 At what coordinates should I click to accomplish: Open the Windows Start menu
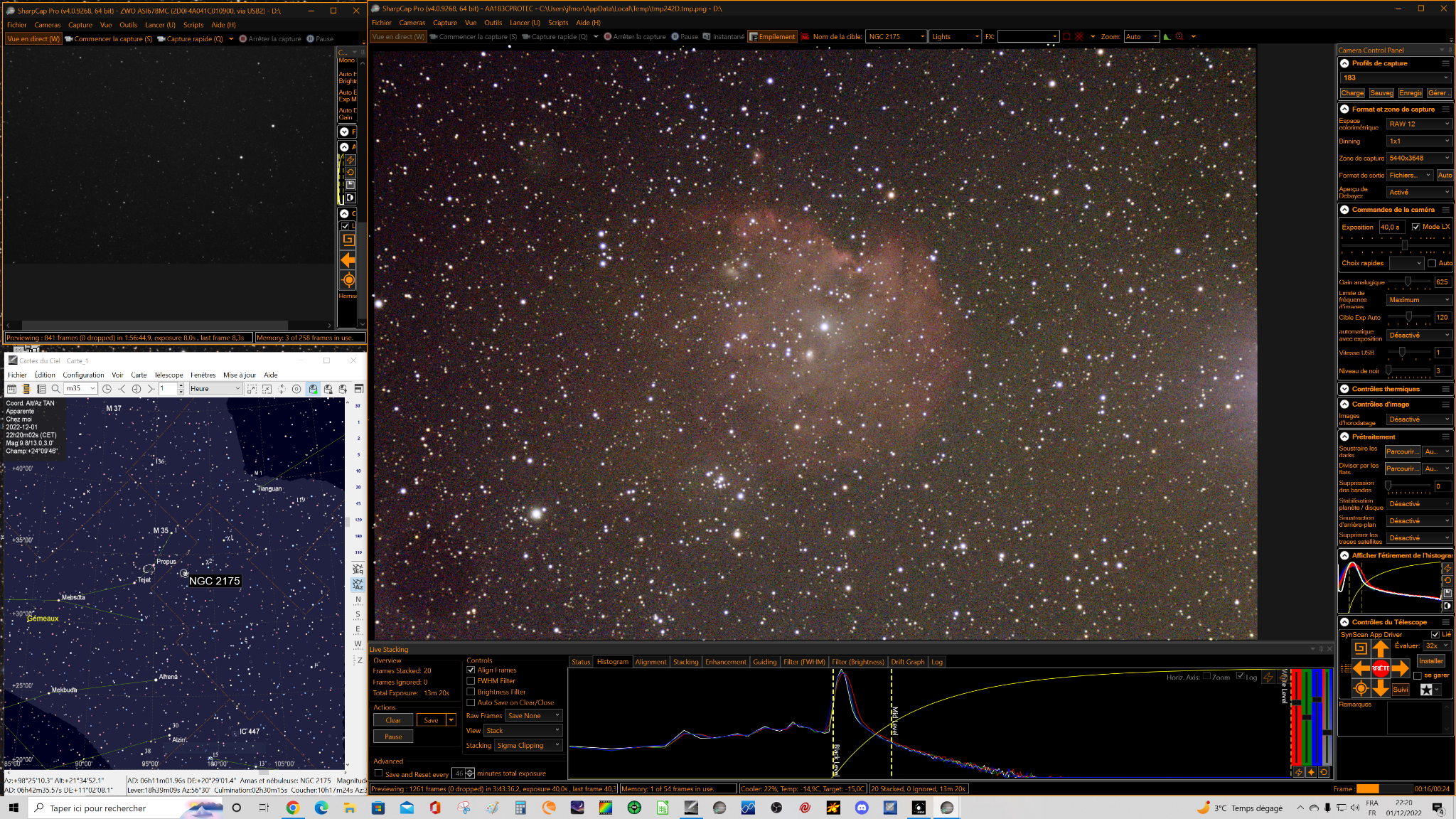[14, 808]
